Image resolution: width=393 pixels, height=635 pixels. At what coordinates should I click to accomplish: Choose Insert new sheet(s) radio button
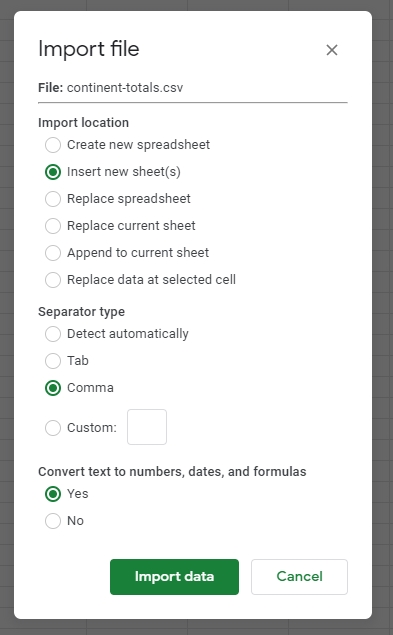point(53,172)
